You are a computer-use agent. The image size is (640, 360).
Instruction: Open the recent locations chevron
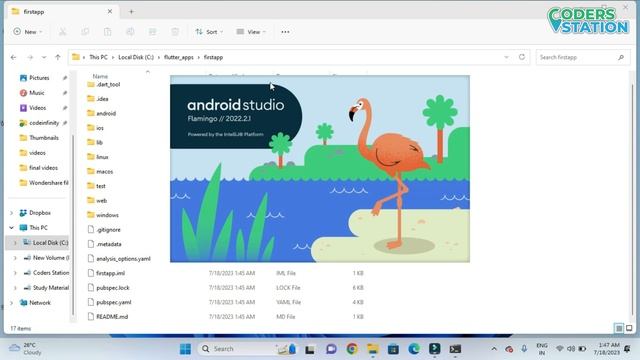(x=44, y=58)
